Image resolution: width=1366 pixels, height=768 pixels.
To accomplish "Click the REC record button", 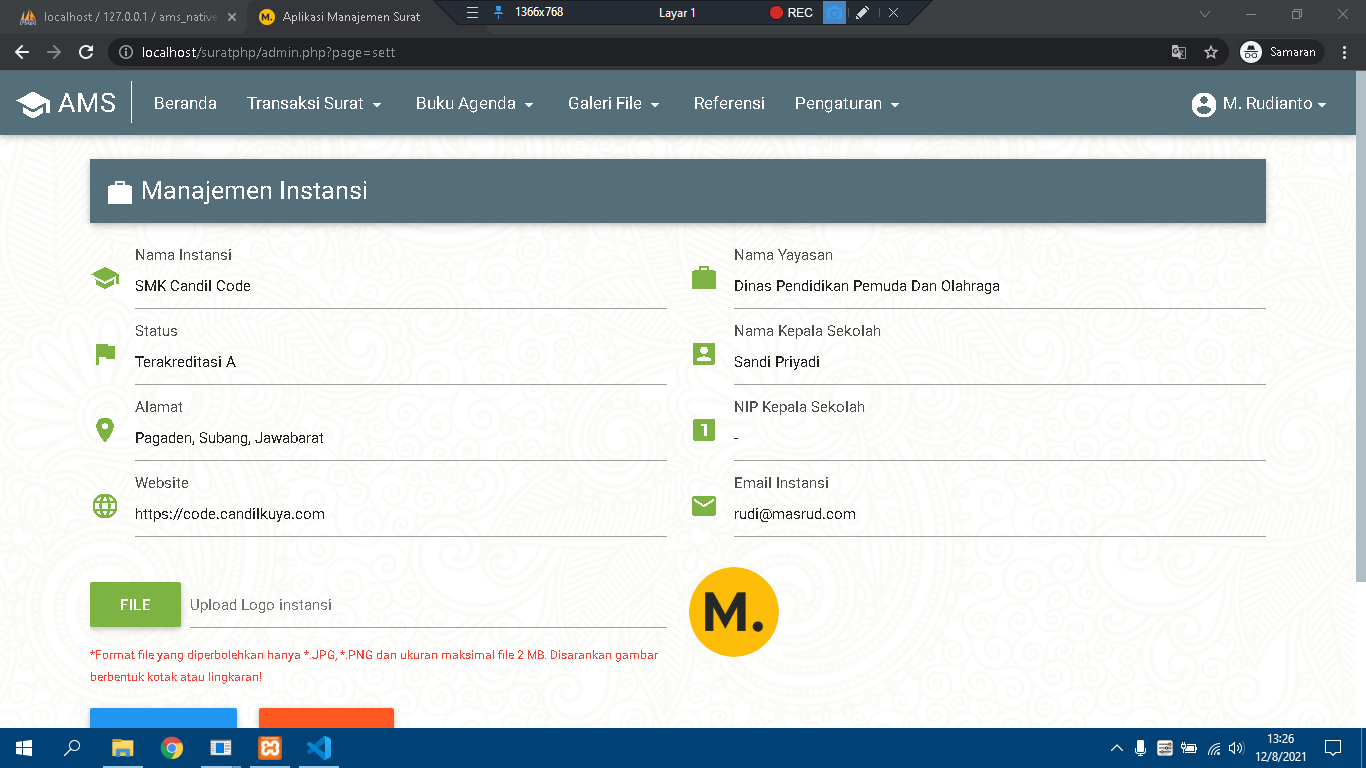I will (792, 13).
